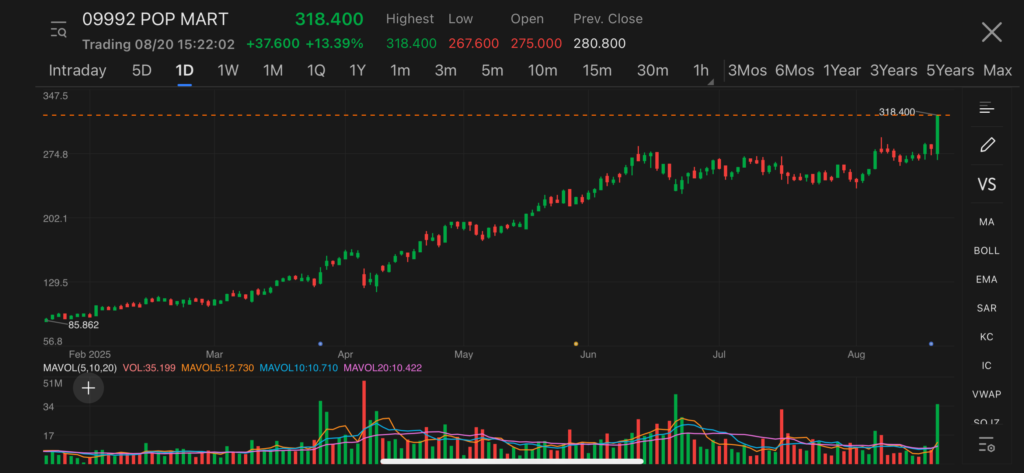Select the 1Y yearly period tab
The height and width of the screenshot is (473, 1024).
pyautogui.click(x=357, y=71)
